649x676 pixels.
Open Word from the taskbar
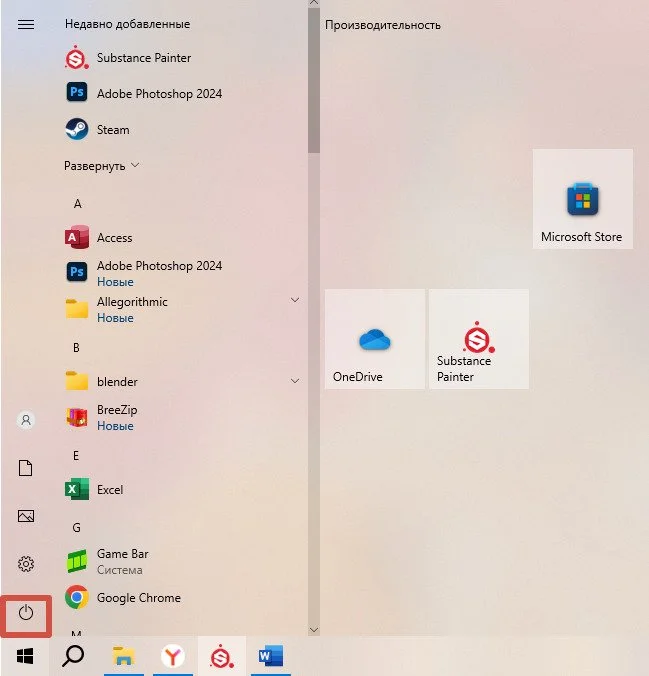271,656
